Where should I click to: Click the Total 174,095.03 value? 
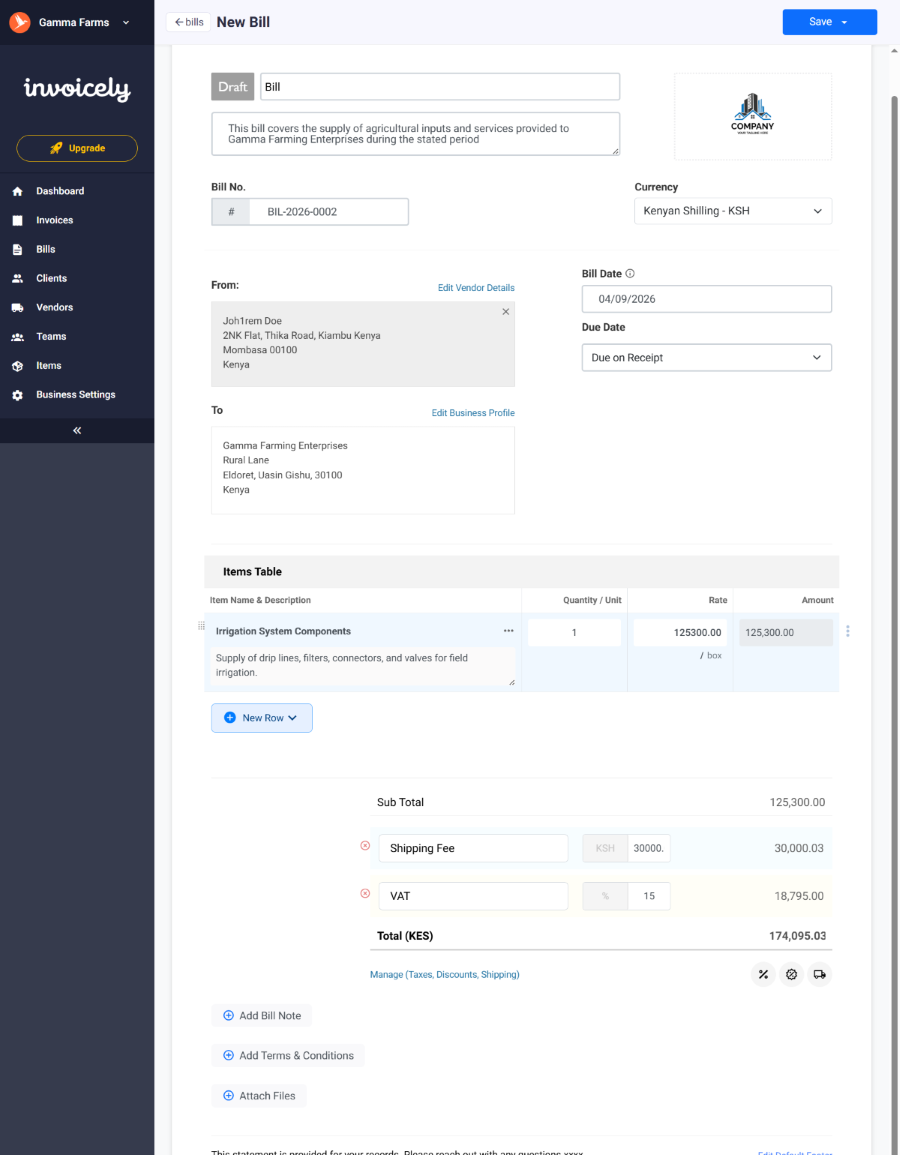point(798,936)
